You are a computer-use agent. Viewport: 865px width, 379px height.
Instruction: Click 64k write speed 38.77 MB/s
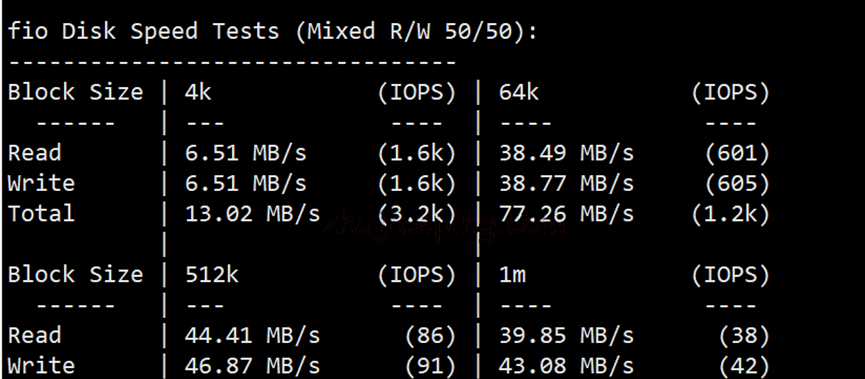point(567,184)
